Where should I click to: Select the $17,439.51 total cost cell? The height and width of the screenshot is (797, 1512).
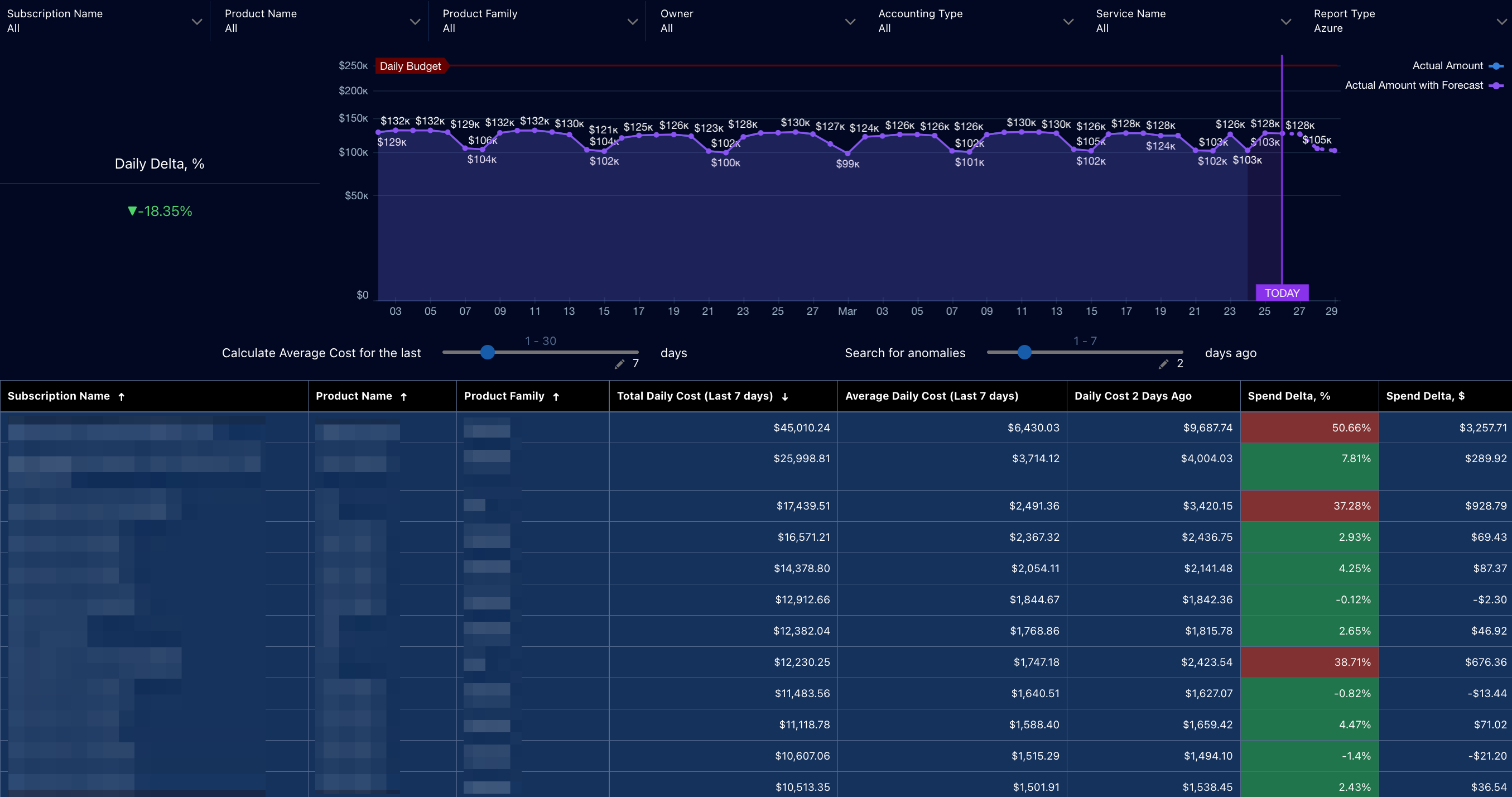click(723, 506)
